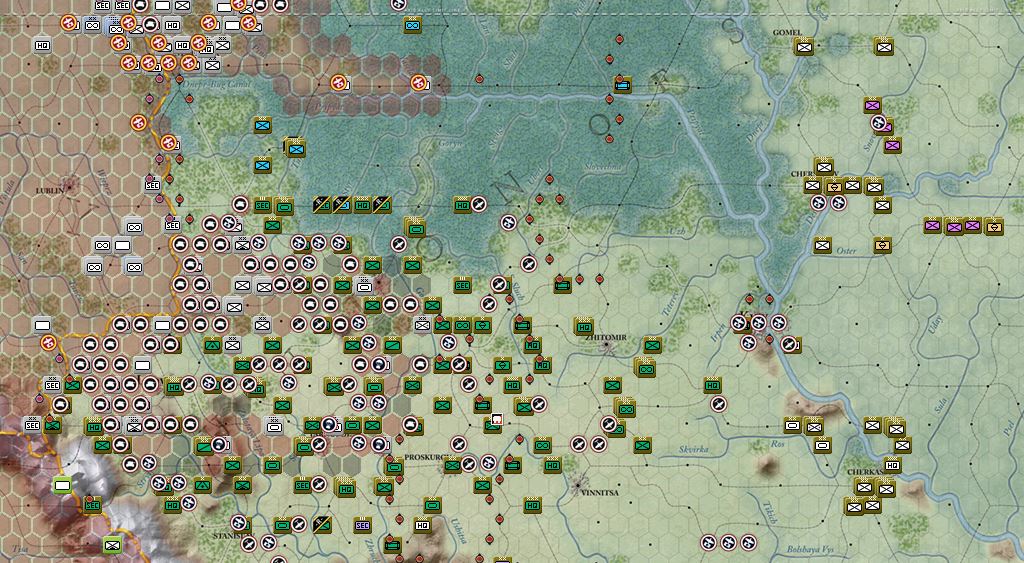Click the aircraft icon below the lone green HQ
Viewport: 1024px width, 563px height.
click(718, 405)
